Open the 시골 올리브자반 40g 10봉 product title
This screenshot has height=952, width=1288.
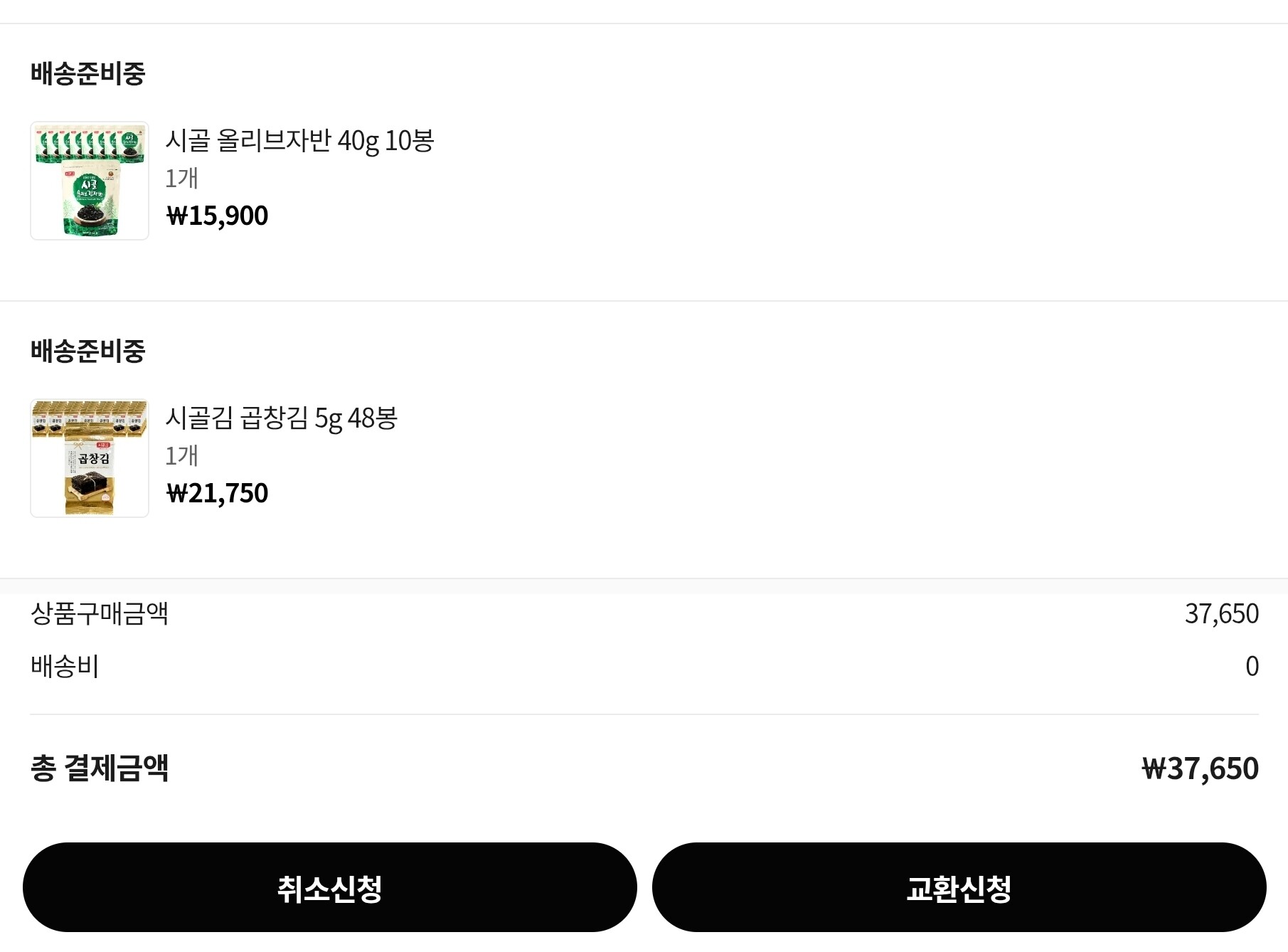tap(299, 141)
